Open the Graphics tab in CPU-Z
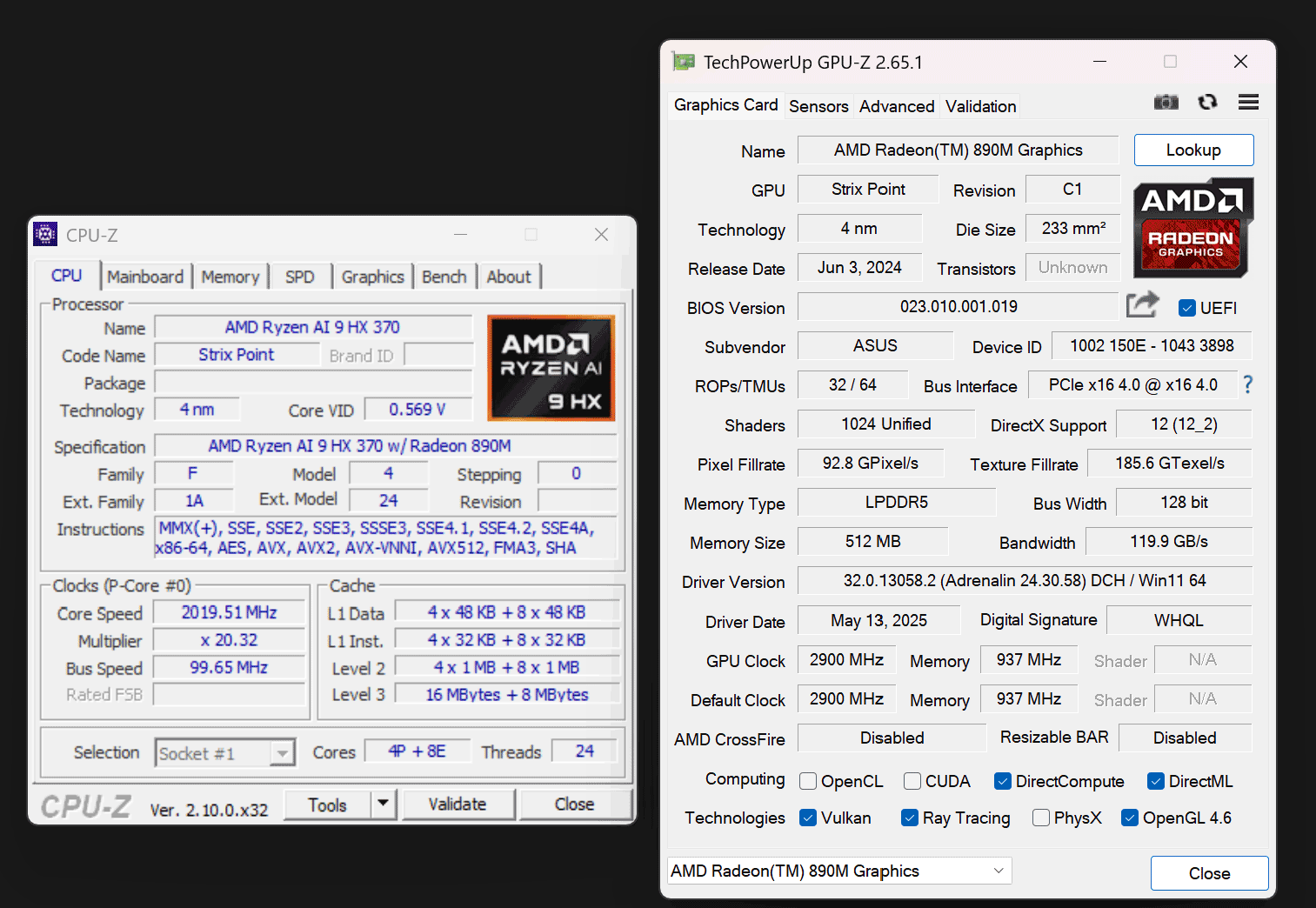Image resolution: width=1316 pixels, height=908 pixels. point(373,277)
